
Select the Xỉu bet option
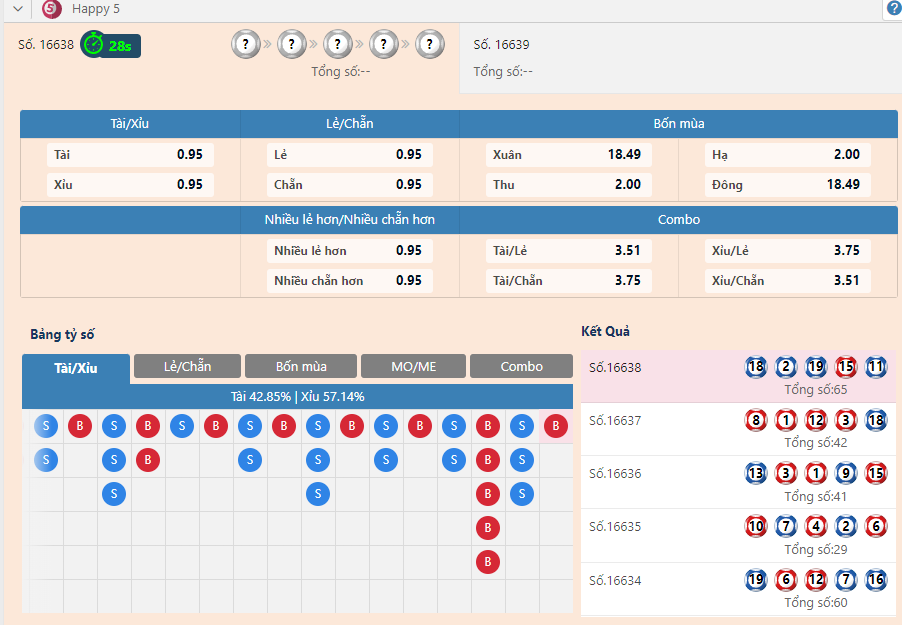coord(130,184)
